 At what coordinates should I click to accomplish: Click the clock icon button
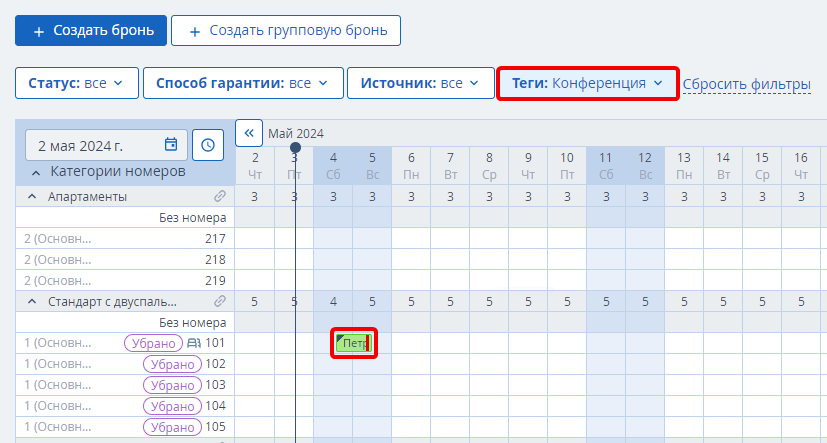pyautogui.click(x=208, y=145)
